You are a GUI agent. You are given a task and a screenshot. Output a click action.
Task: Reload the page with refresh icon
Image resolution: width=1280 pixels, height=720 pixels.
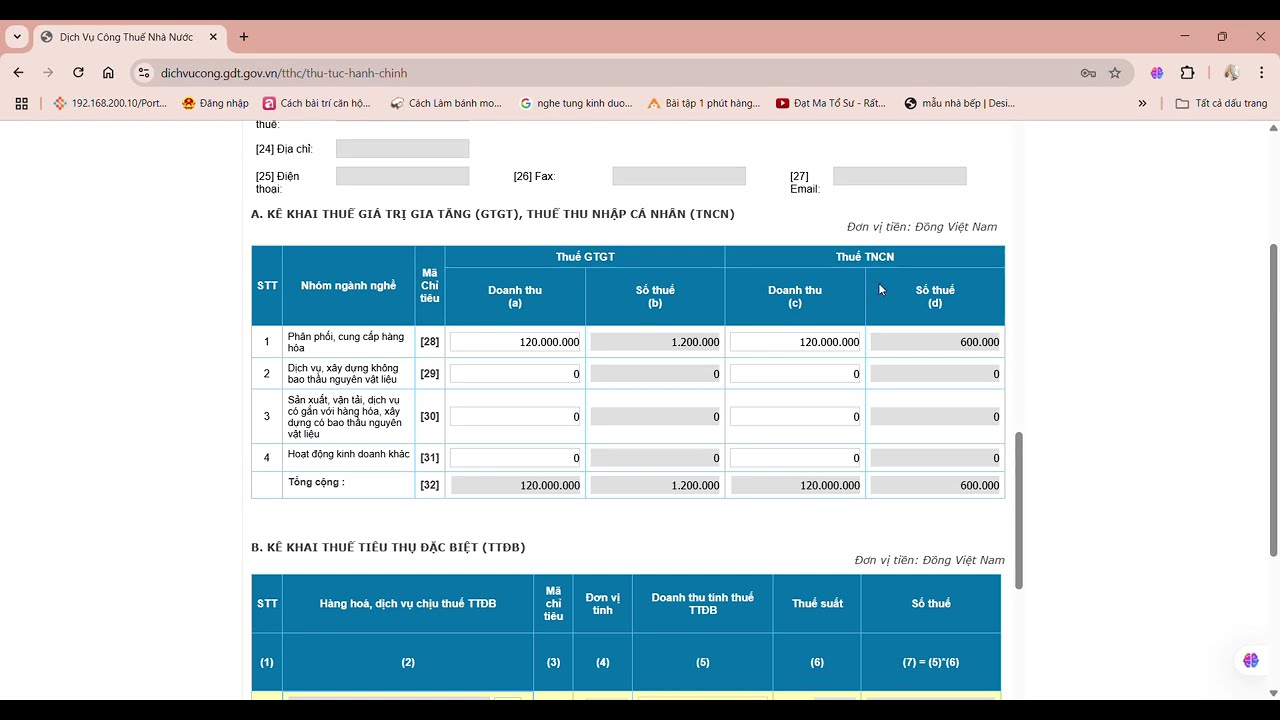coord(78,73)
